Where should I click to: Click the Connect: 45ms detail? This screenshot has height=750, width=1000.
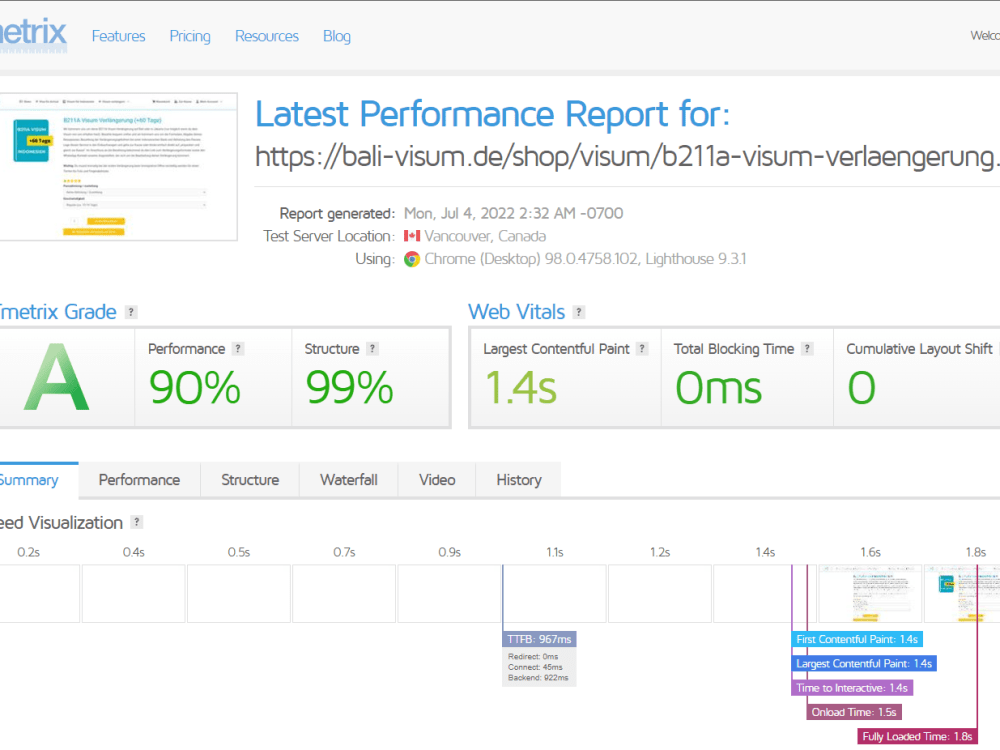535,667
